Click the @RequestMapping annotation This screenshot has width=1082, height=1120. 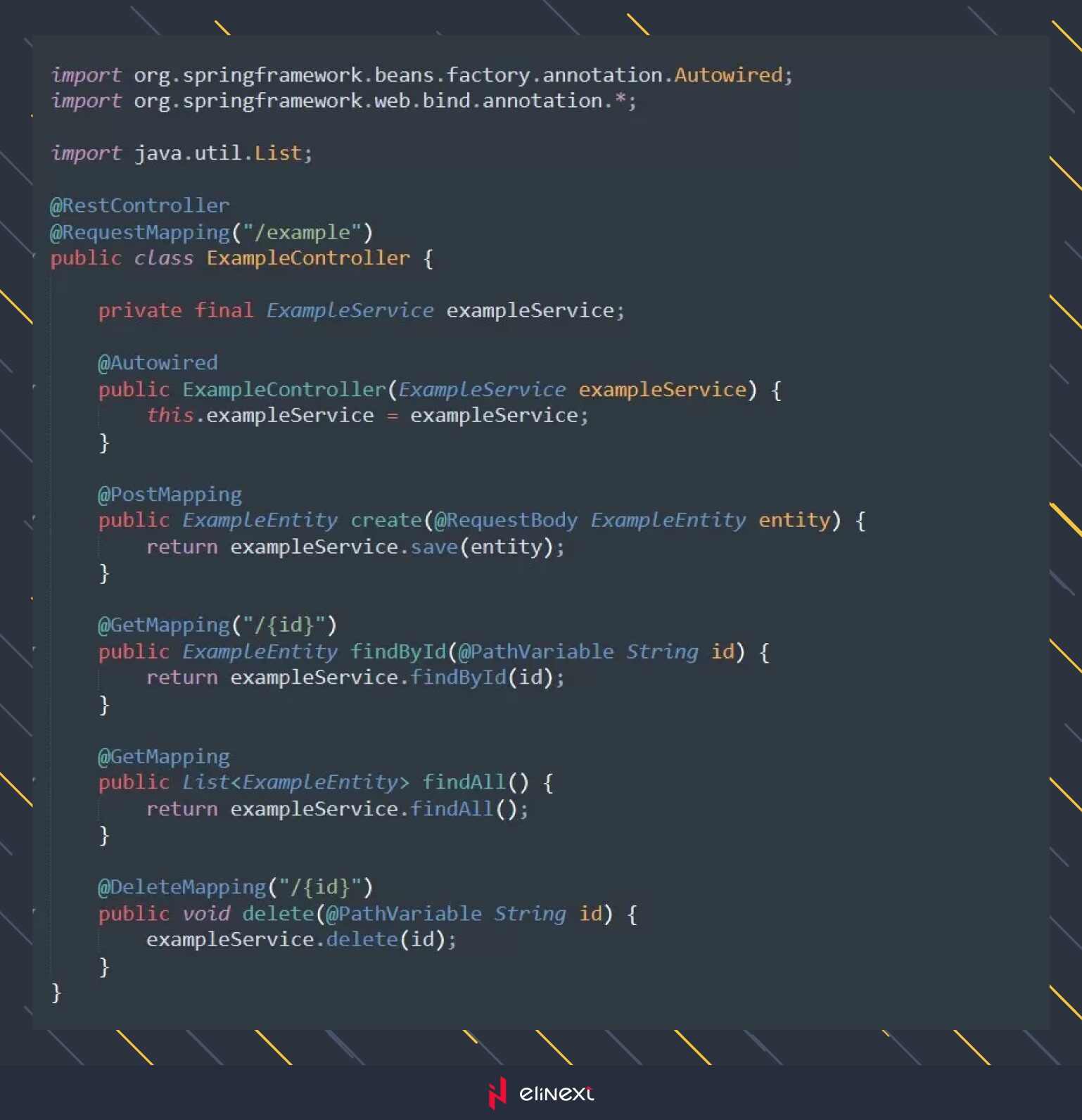tap(139, 232)
